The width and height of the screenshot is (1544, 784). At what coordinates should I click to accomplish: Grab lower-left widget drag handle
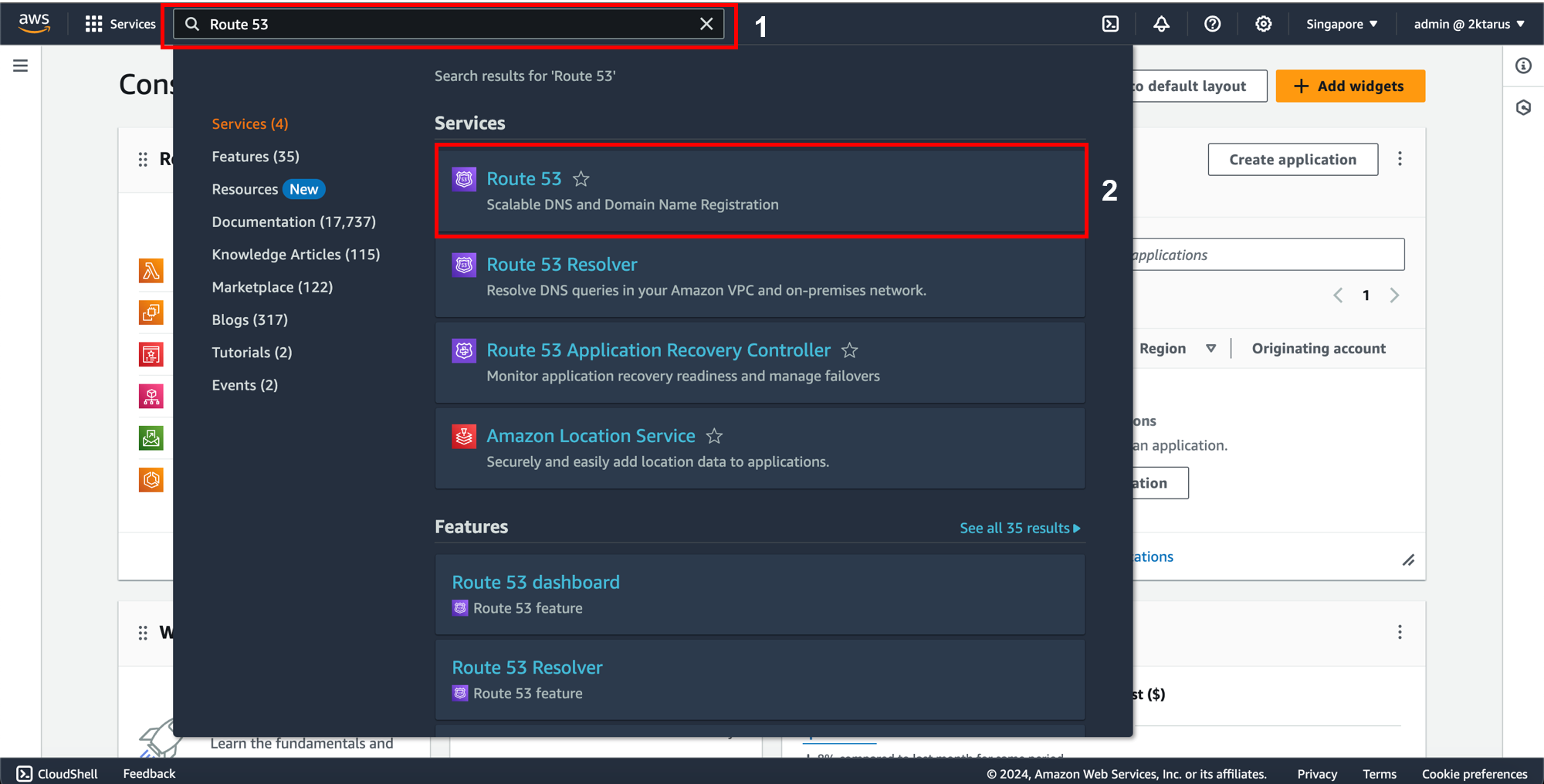(143, 633)
